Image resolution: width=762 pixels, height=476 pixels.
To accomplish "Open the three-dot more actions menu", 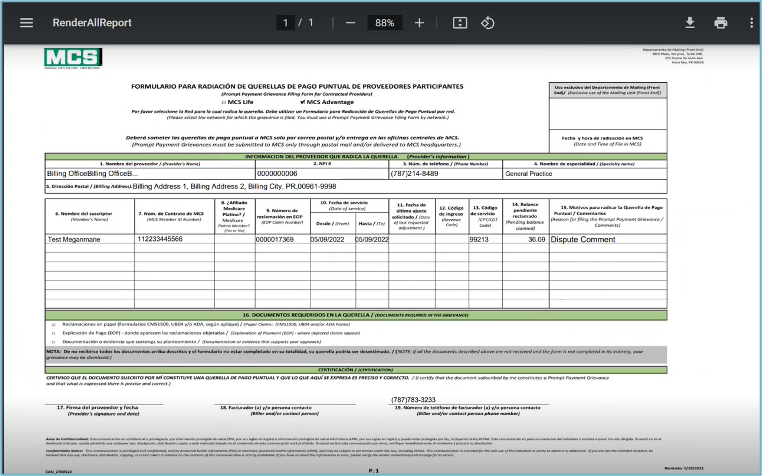I will (x=749, y=23).
